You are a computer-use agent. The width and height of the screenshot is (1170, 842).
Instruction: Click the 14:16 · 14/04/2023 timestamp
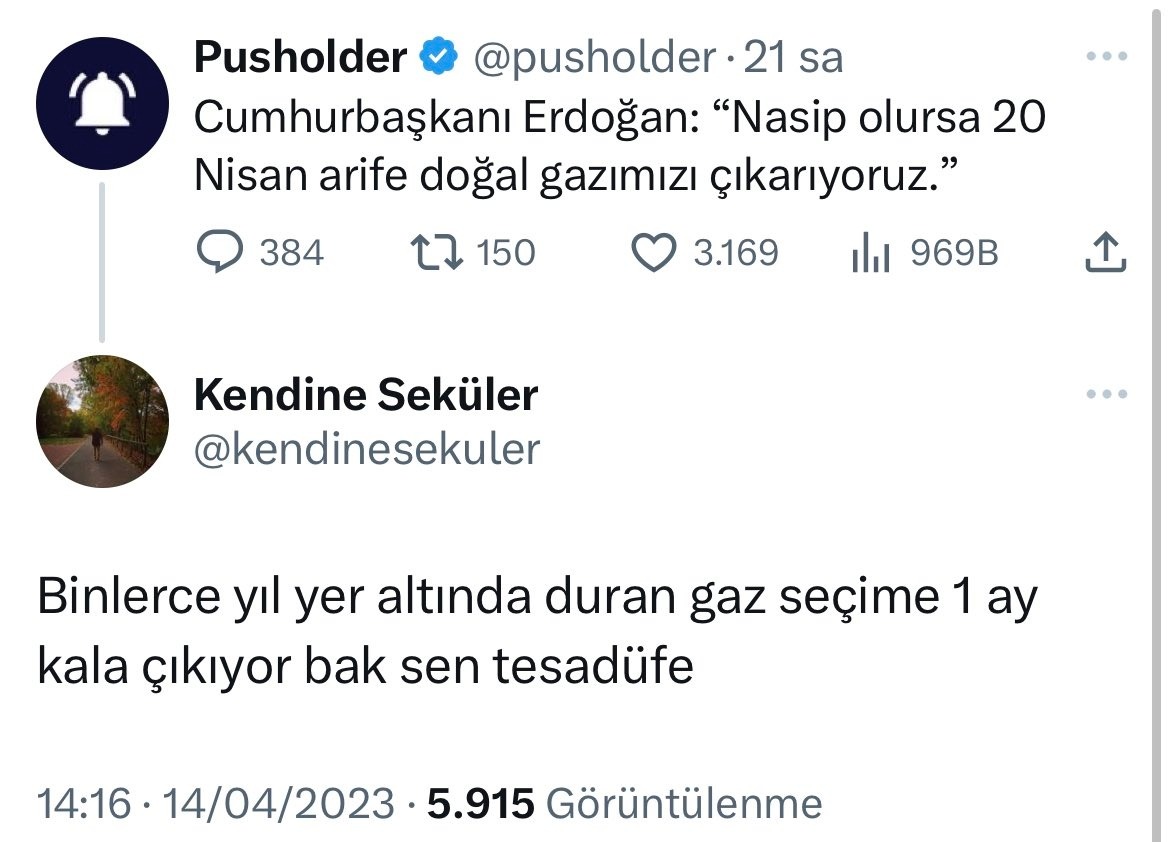[215, 803]
